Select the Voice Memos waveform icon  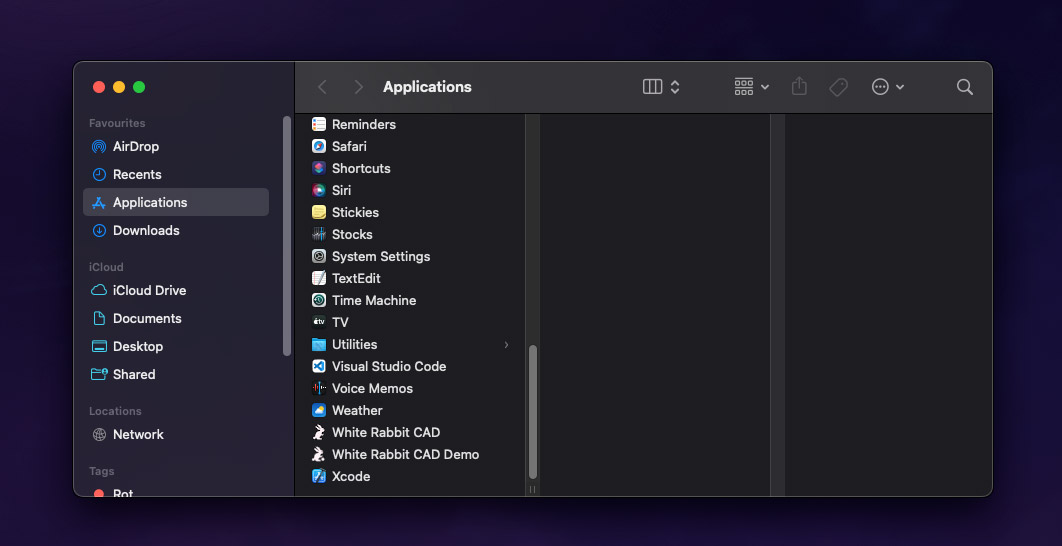[x=318, y=388]
